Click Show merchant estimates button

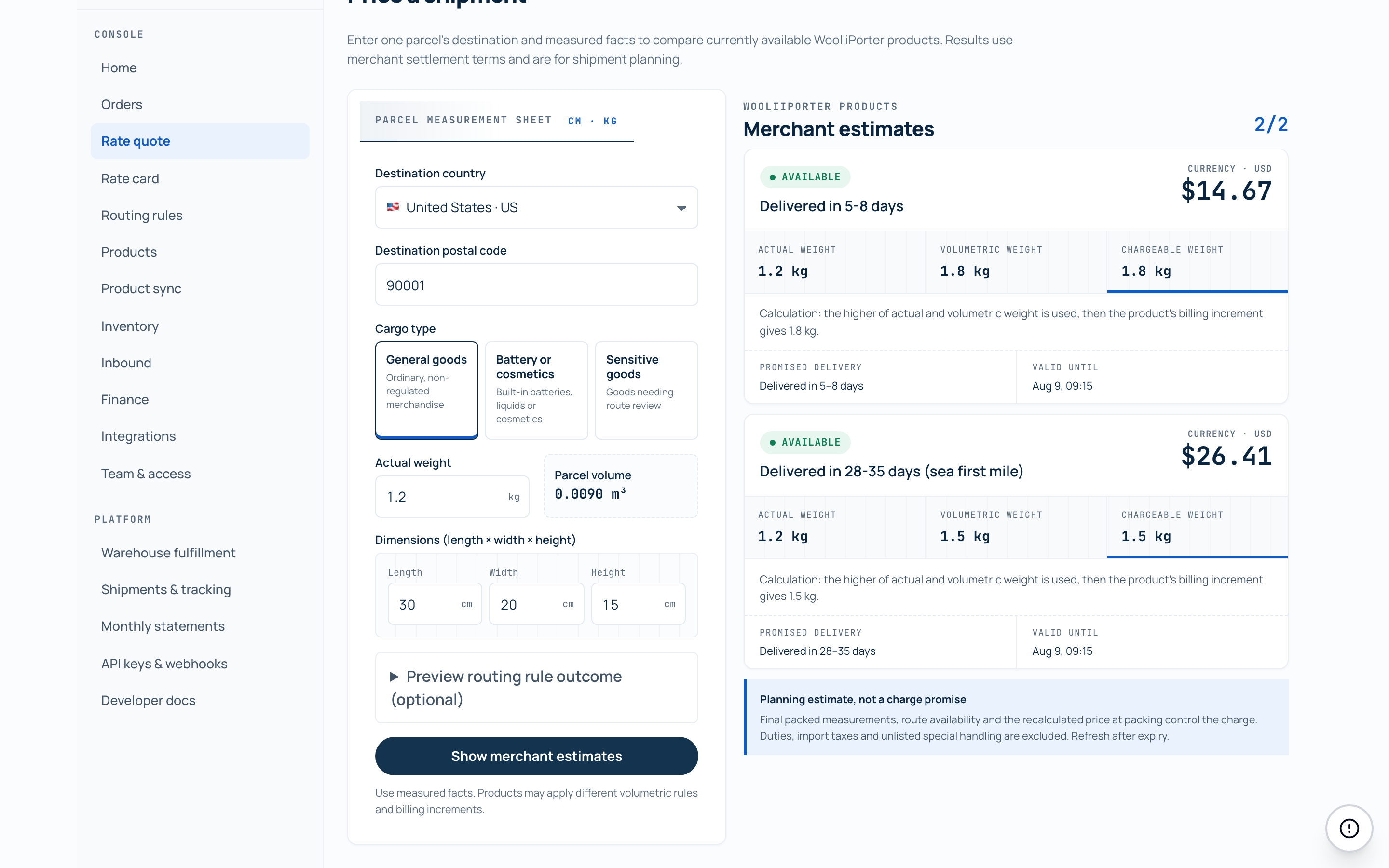(536, 756)
